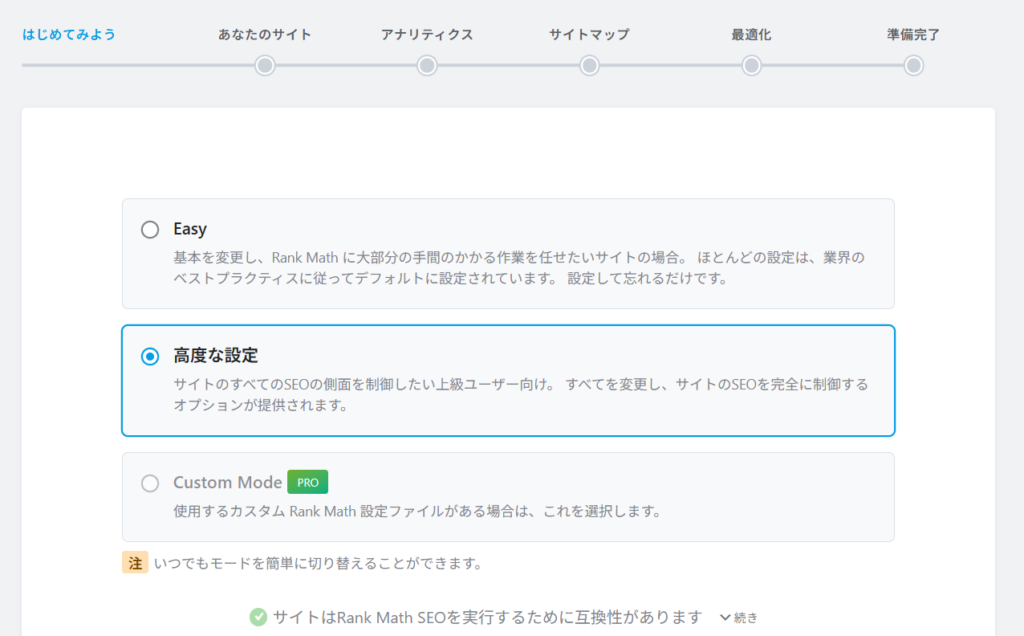Switch to the 最適化 step label
The height and width of the screenshot is (636, 1024).
click(x=751, y=35)
